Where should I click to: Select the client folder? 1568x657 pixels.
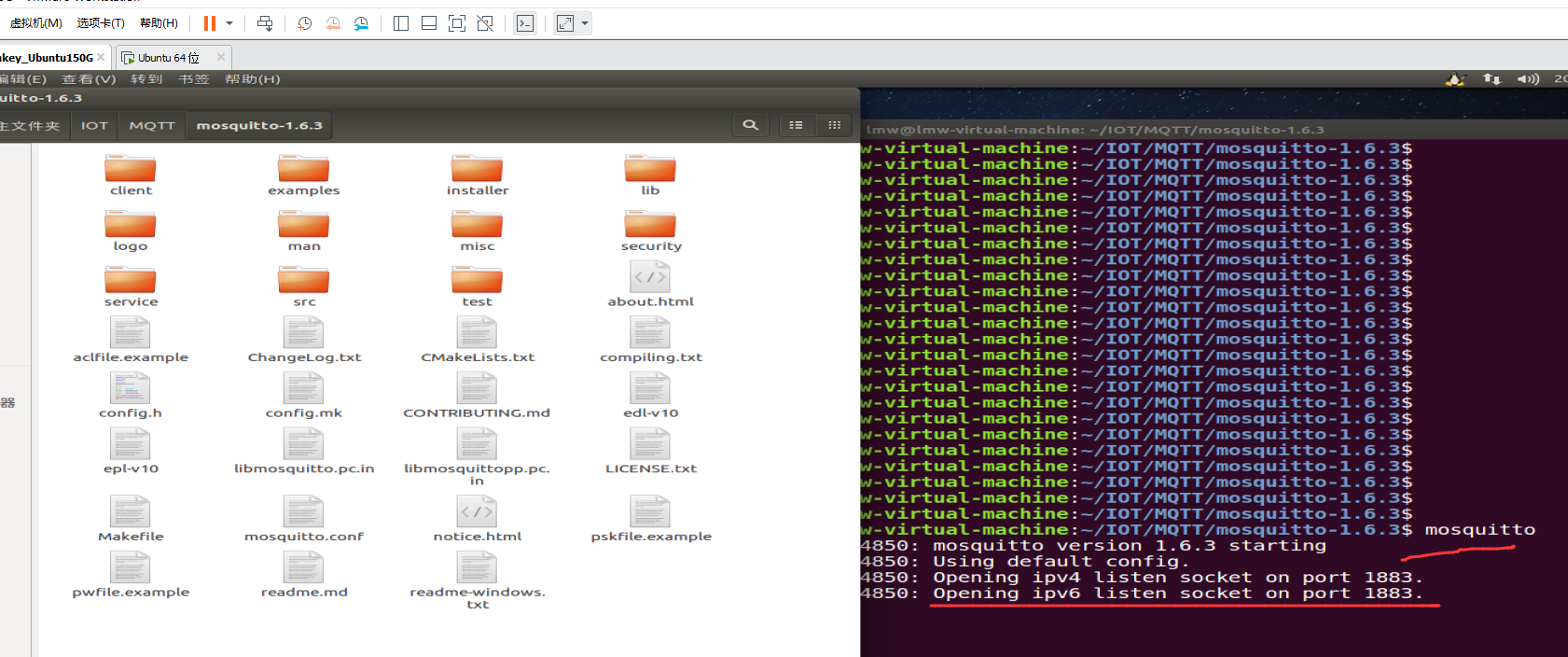point(131,175)
